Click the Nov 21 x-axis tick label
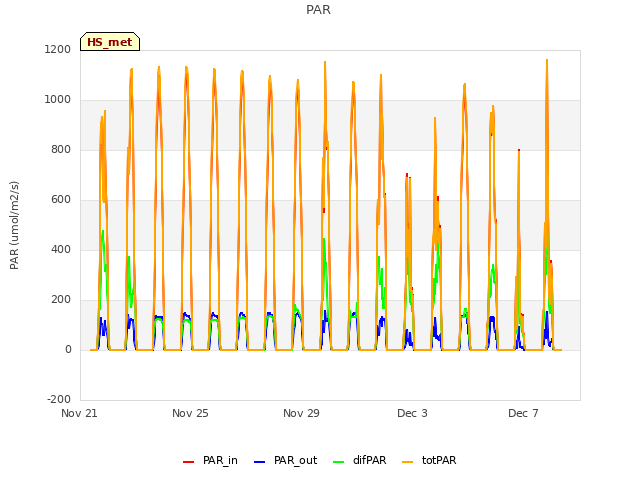This screenshot has height=480, width=640. coord(79,413)
